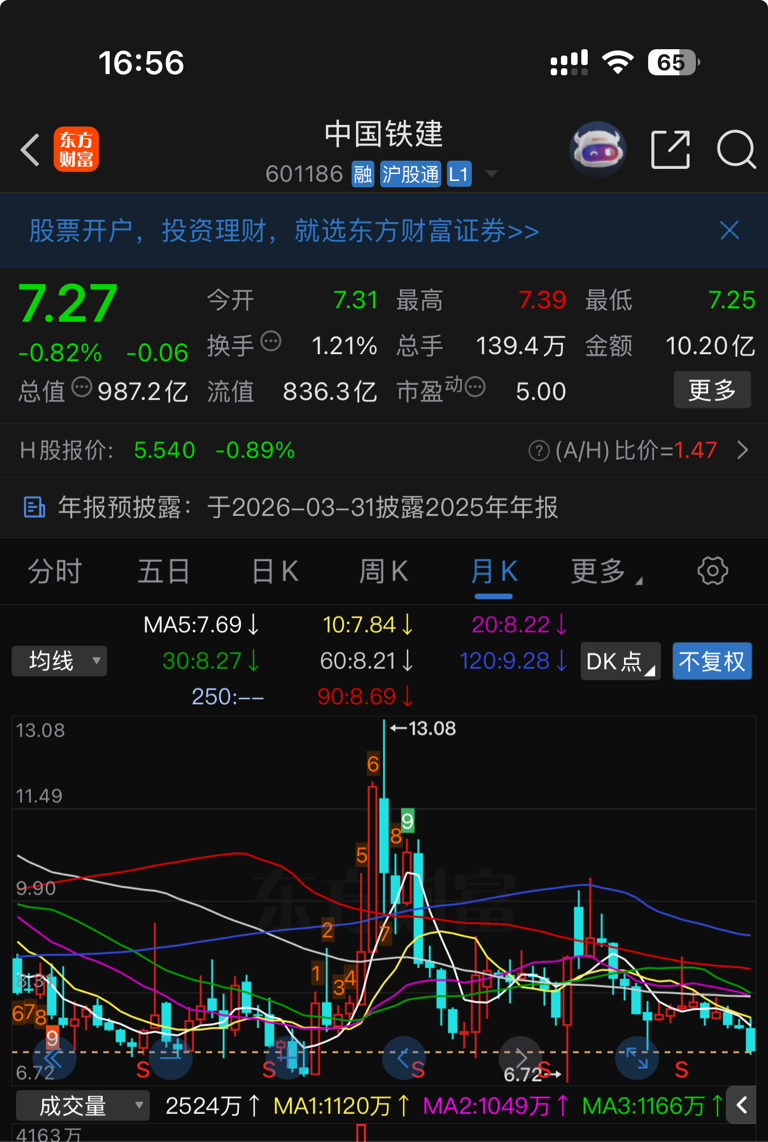The height and width of the screenshot is (1142, 768).
Task: Tap the 更多 button in quote panel
Action: [x=712, y=390]
